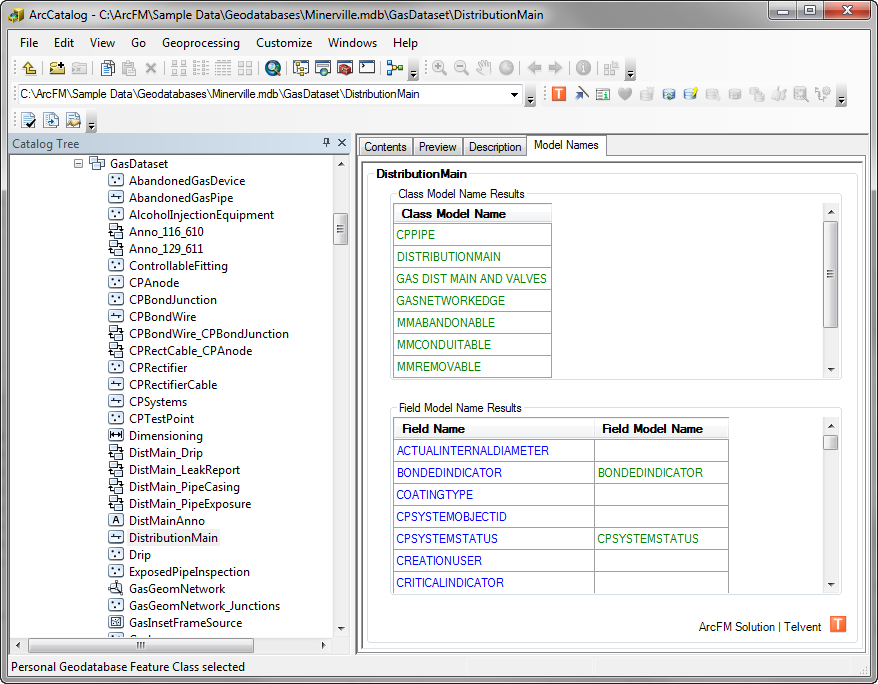
Task: Click the Connect To Folder icon
Action: (57, 68)
